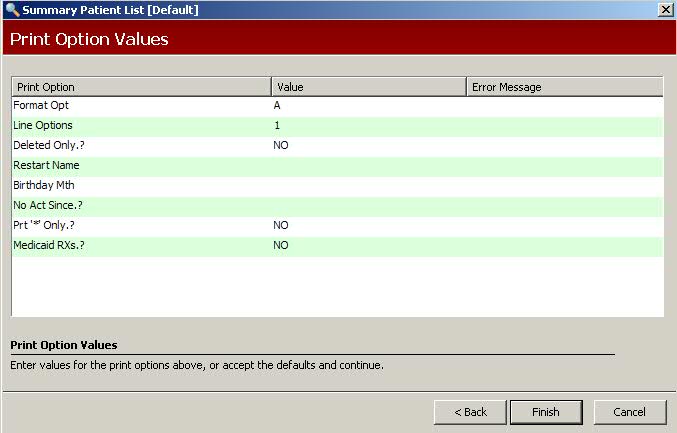The height and width of the screenshot is (433, 677).
Task: Select the Error Message column header
Action: [564, 87]
